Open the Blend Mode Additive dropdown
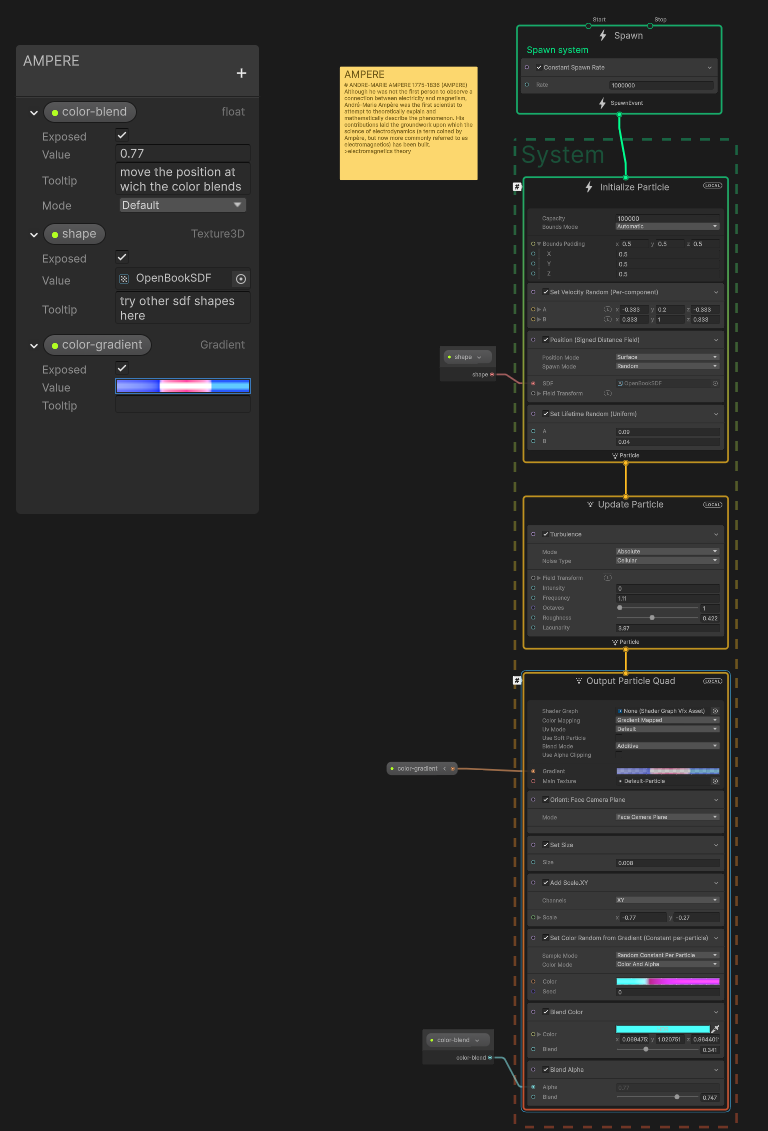This screenshot has height=1131, width=768. [x=667, y=746]
